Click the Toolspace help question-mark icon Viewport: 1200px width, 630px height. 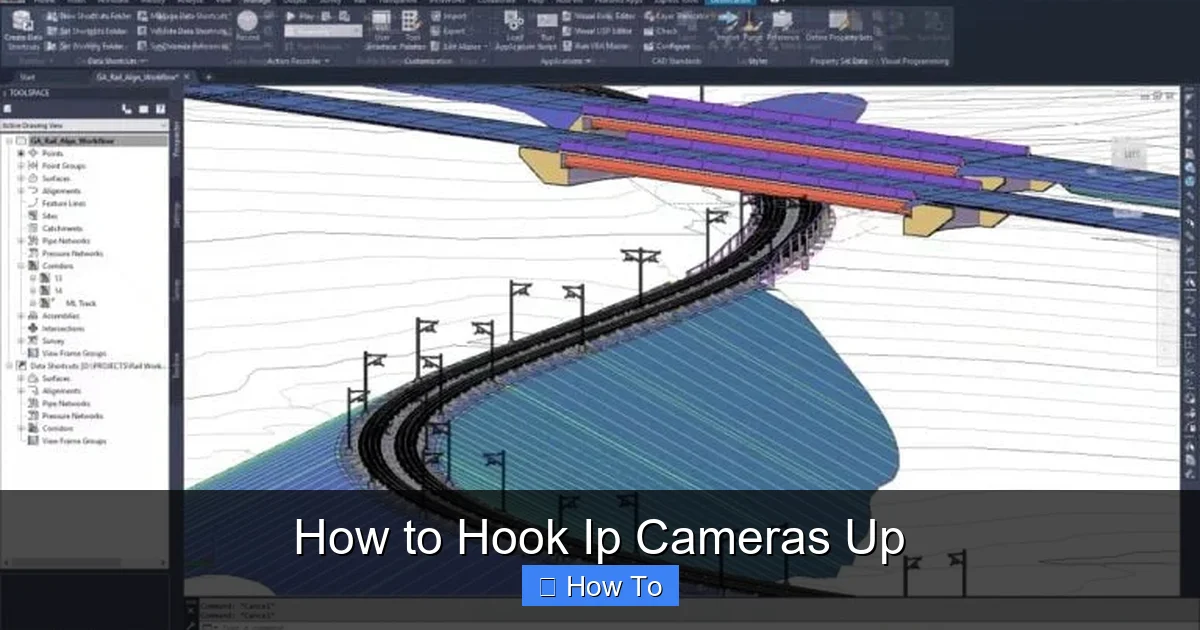(160, 108)
